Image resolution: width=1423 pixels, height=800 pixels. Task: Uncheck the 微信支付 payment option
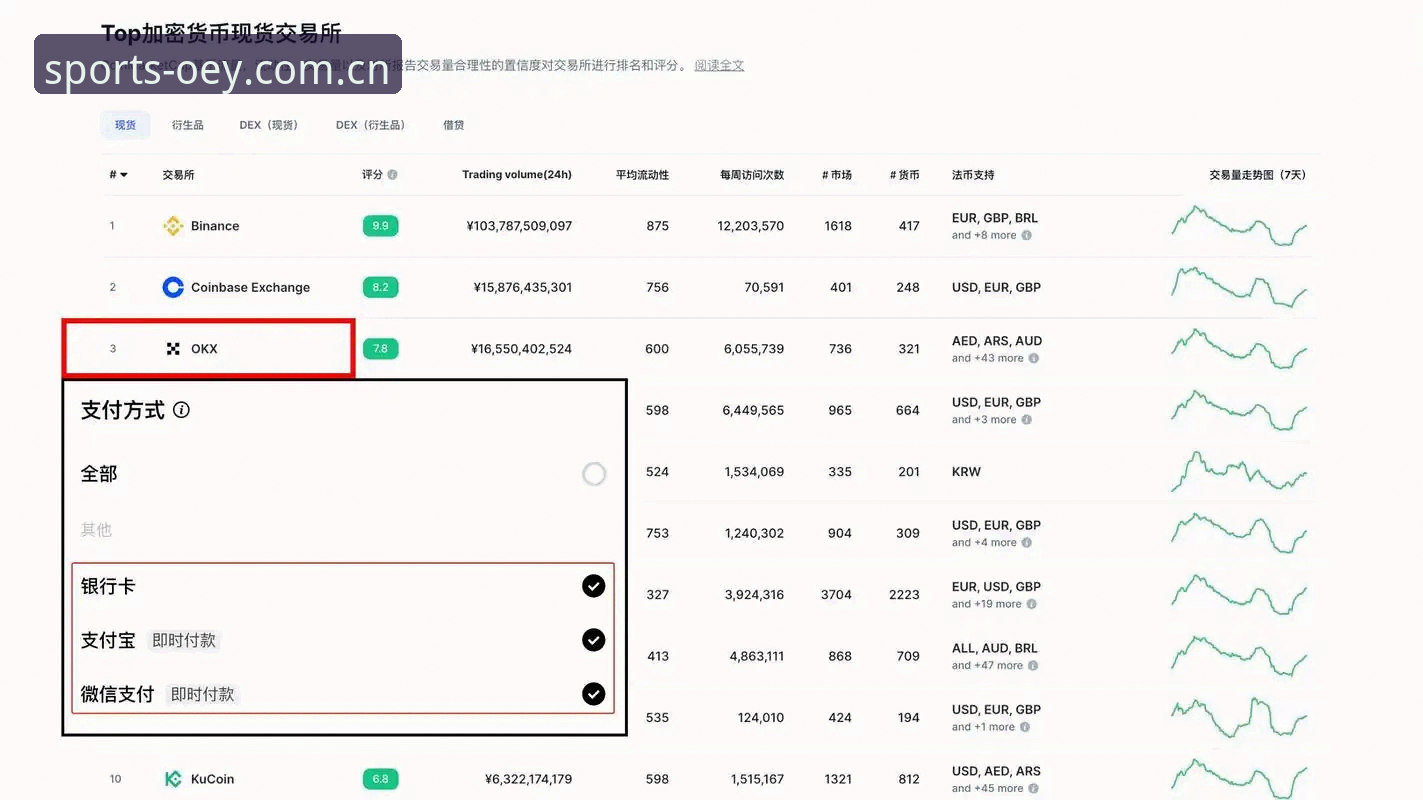594,693
